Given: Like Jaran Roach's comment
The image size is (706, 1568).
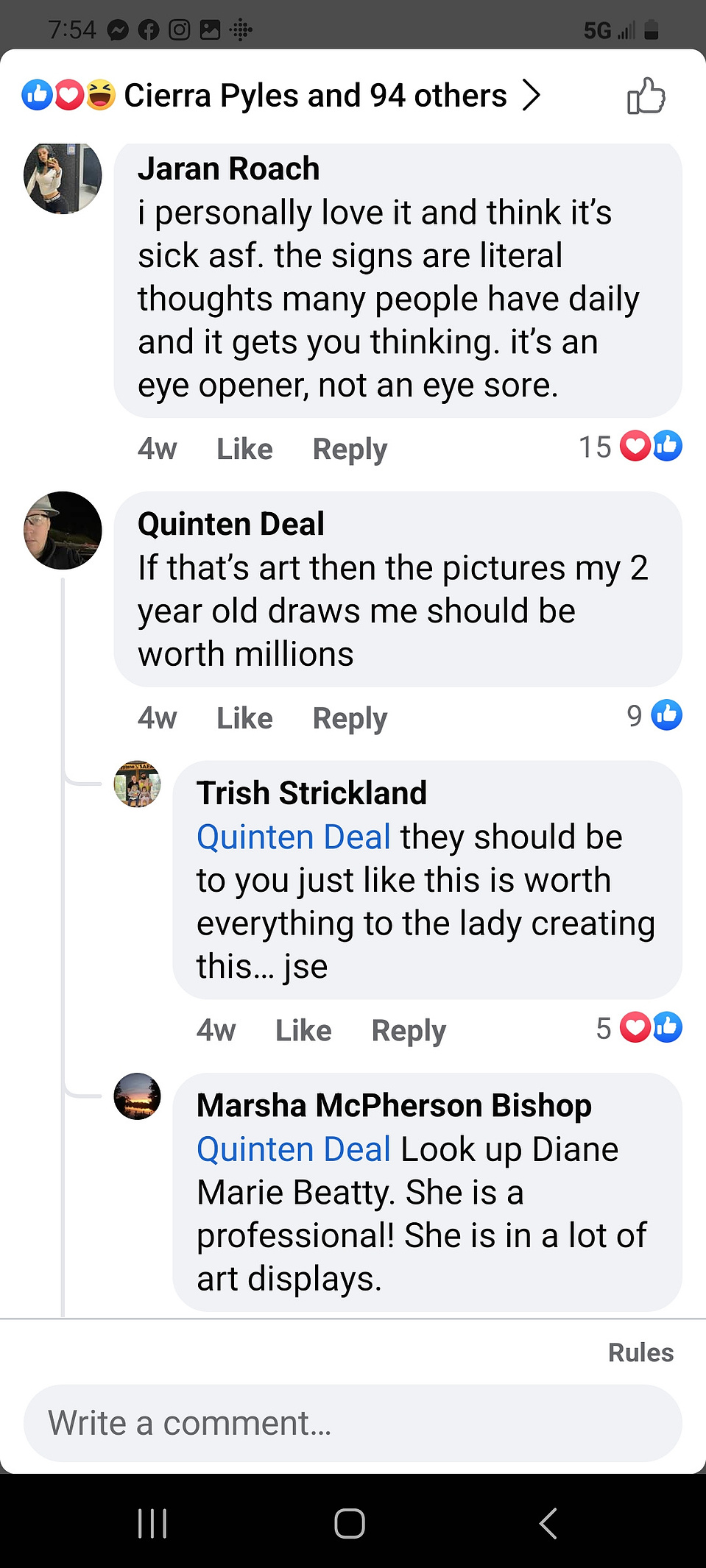Looking at the screenshot, I should coord(244,449).
